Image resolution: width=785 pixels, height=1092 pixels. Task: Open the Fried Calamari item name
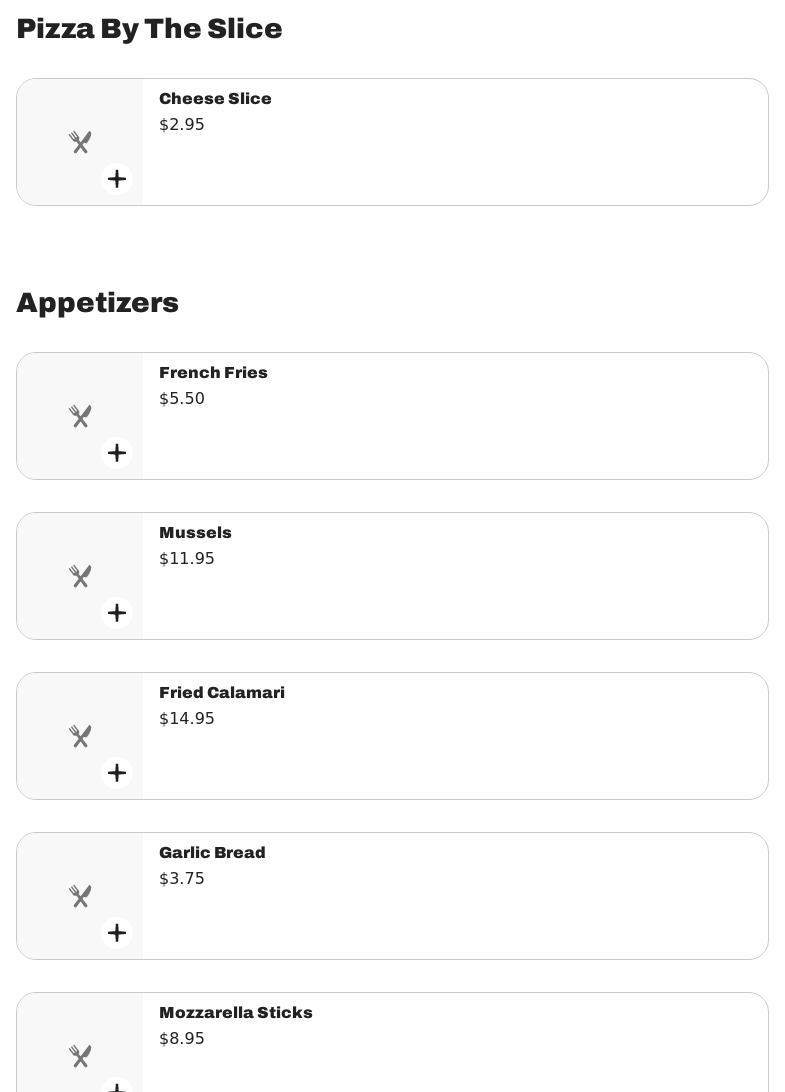[x=222, y=693]
